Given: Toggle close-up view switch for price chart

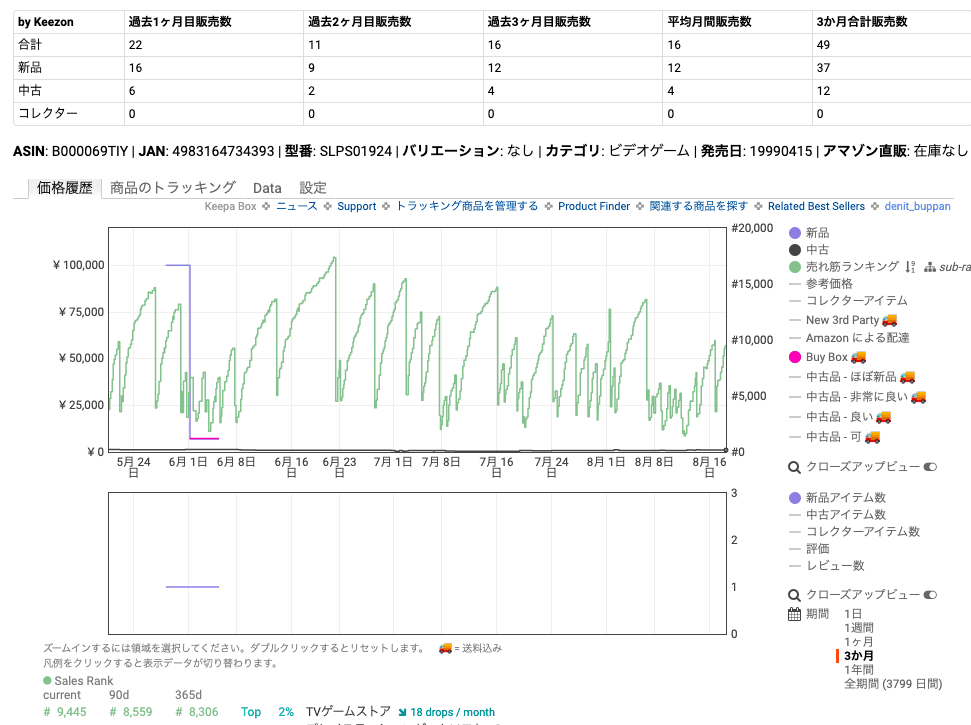Looking at the screenshot, I should [930, 467].
